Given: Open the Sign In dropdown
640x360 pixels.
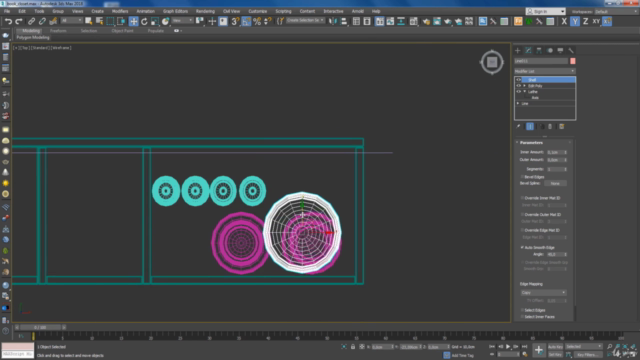Looking at the screenshot, I should (545, 11).
